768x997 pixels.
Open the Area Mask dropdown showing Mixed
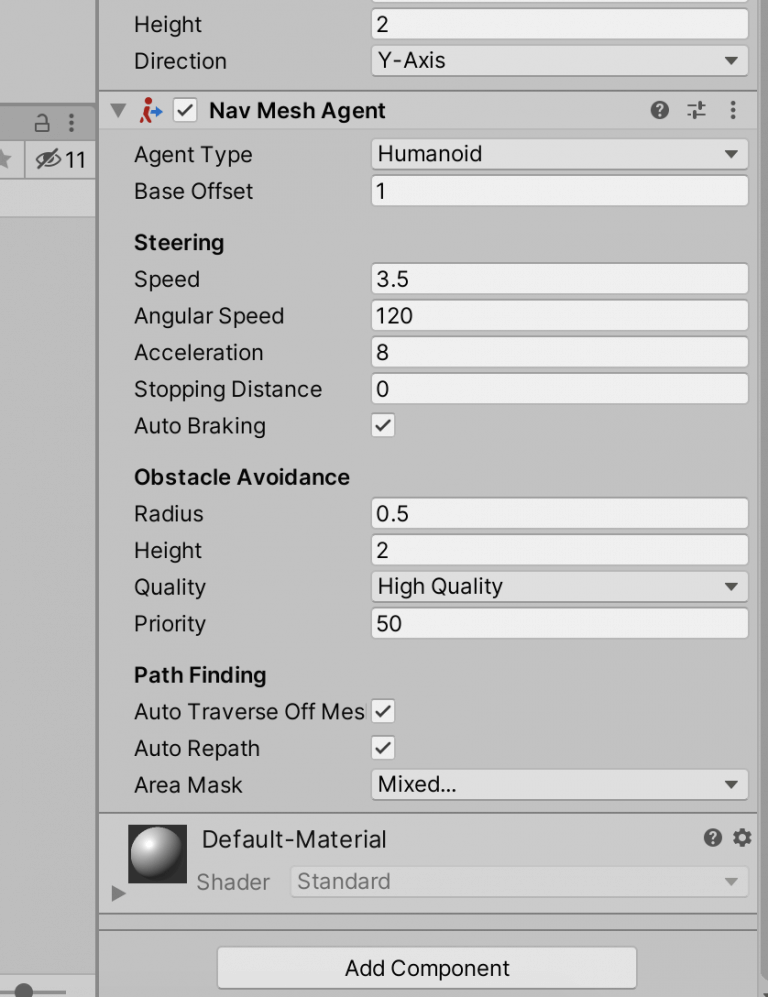[x=558, y=785]
